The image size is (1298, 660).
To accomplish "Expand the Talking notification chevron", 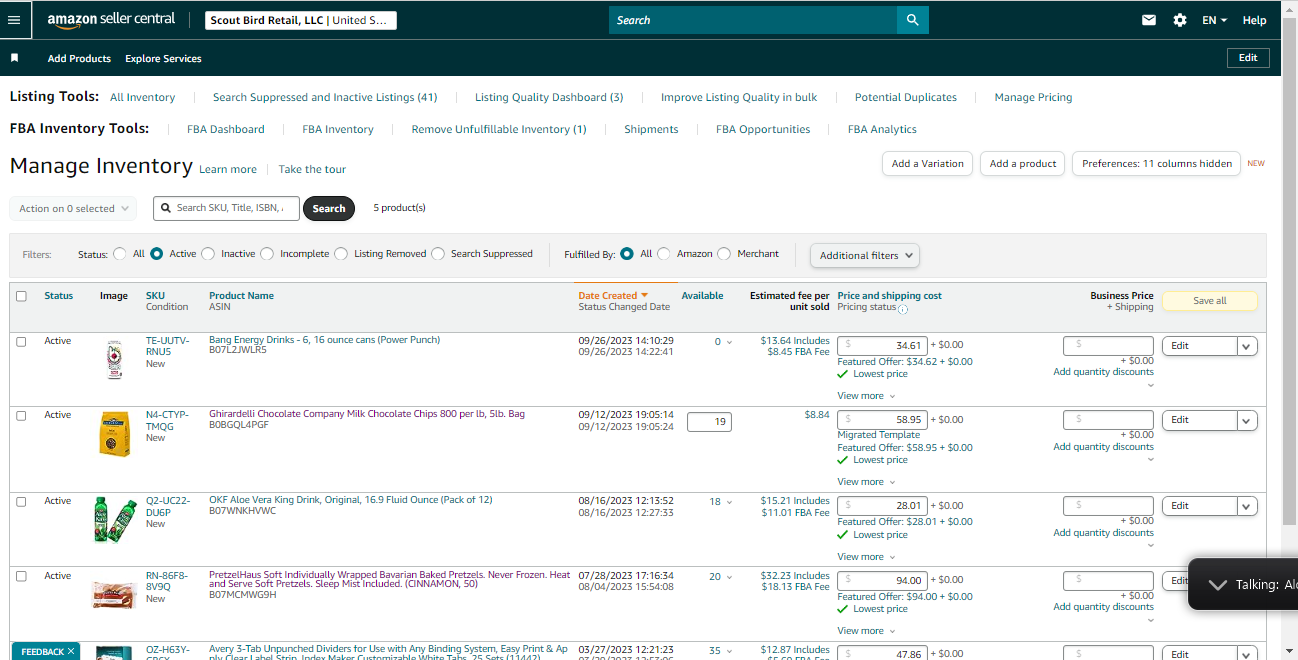I will (1217, 585).
